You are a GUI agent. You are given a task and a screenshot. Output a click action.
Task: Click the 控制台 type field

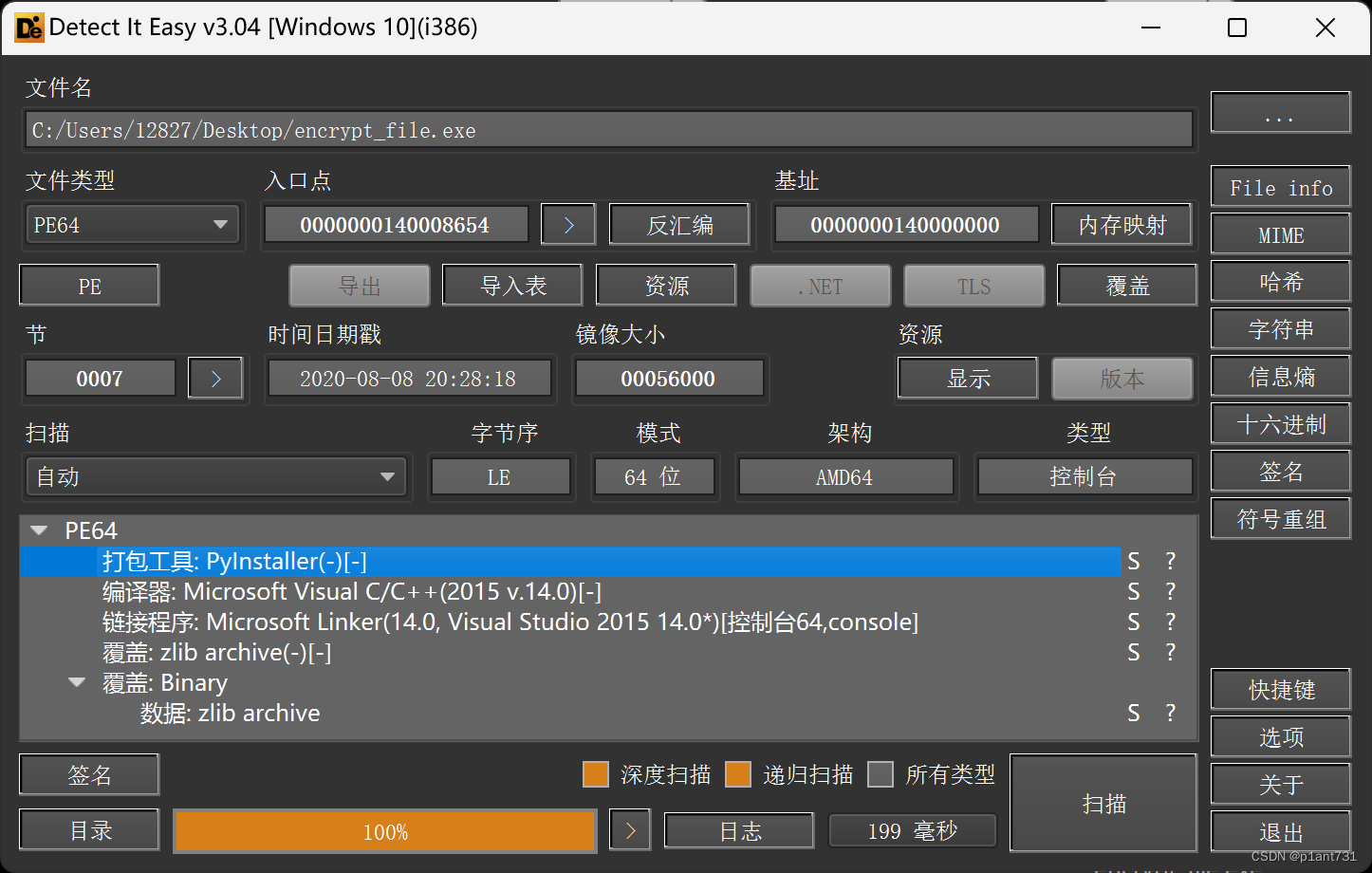coord(1085,476)
